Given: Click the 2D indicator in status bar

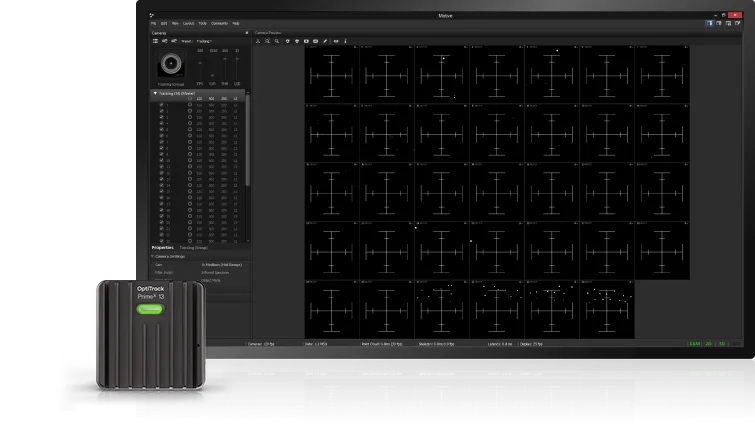Looking at the screenshot, I should (x=708, y=344).
